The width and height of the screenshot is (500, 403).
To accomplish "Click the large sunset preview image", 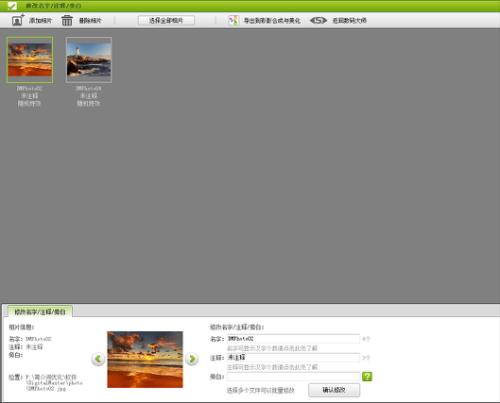I will [145, 359].
